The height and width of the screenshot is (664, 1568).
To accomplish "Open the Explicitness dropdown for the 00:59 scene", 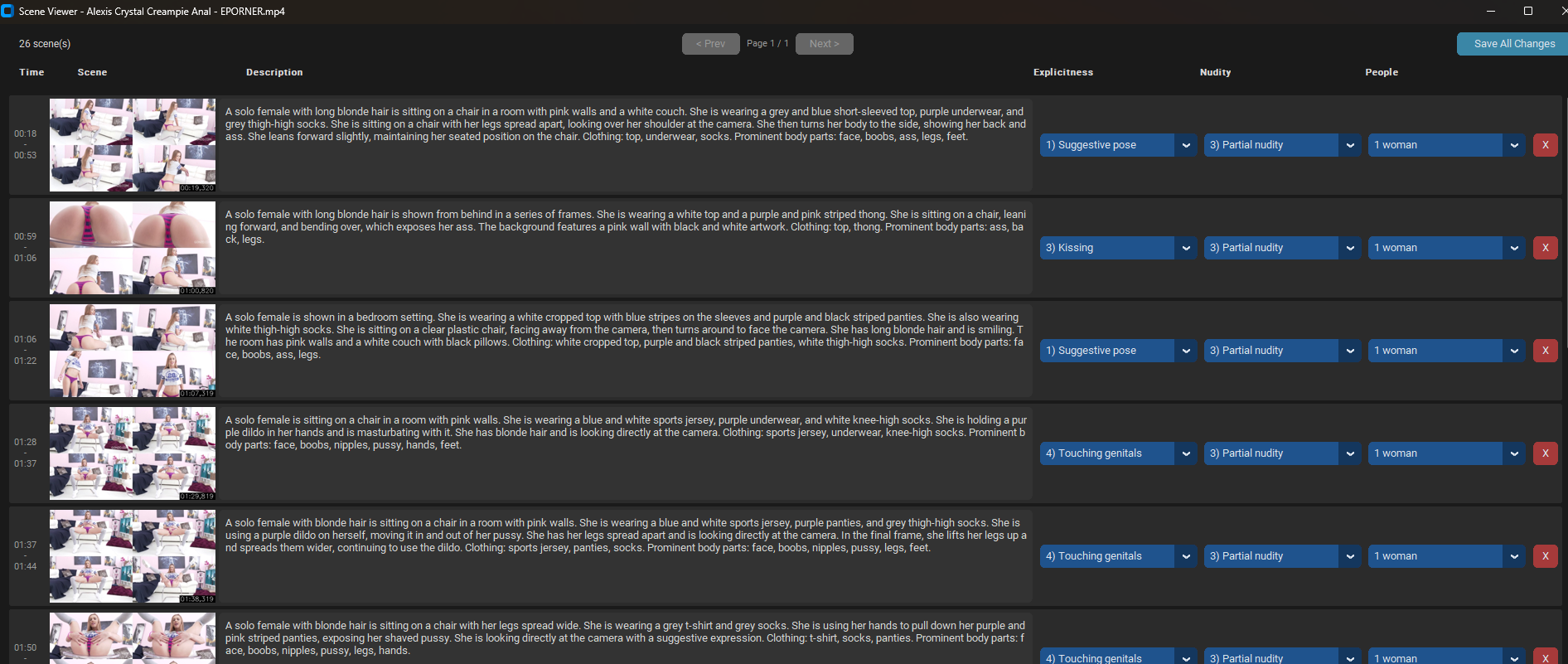I will tap(1118, 248).
